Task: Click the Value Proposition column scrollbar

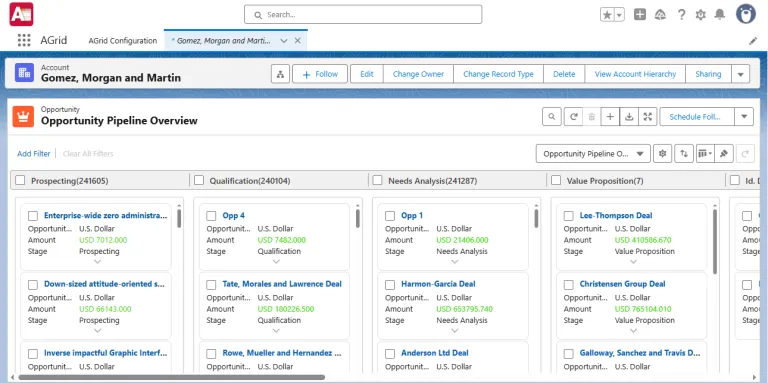Action: (x=715, y=241)
